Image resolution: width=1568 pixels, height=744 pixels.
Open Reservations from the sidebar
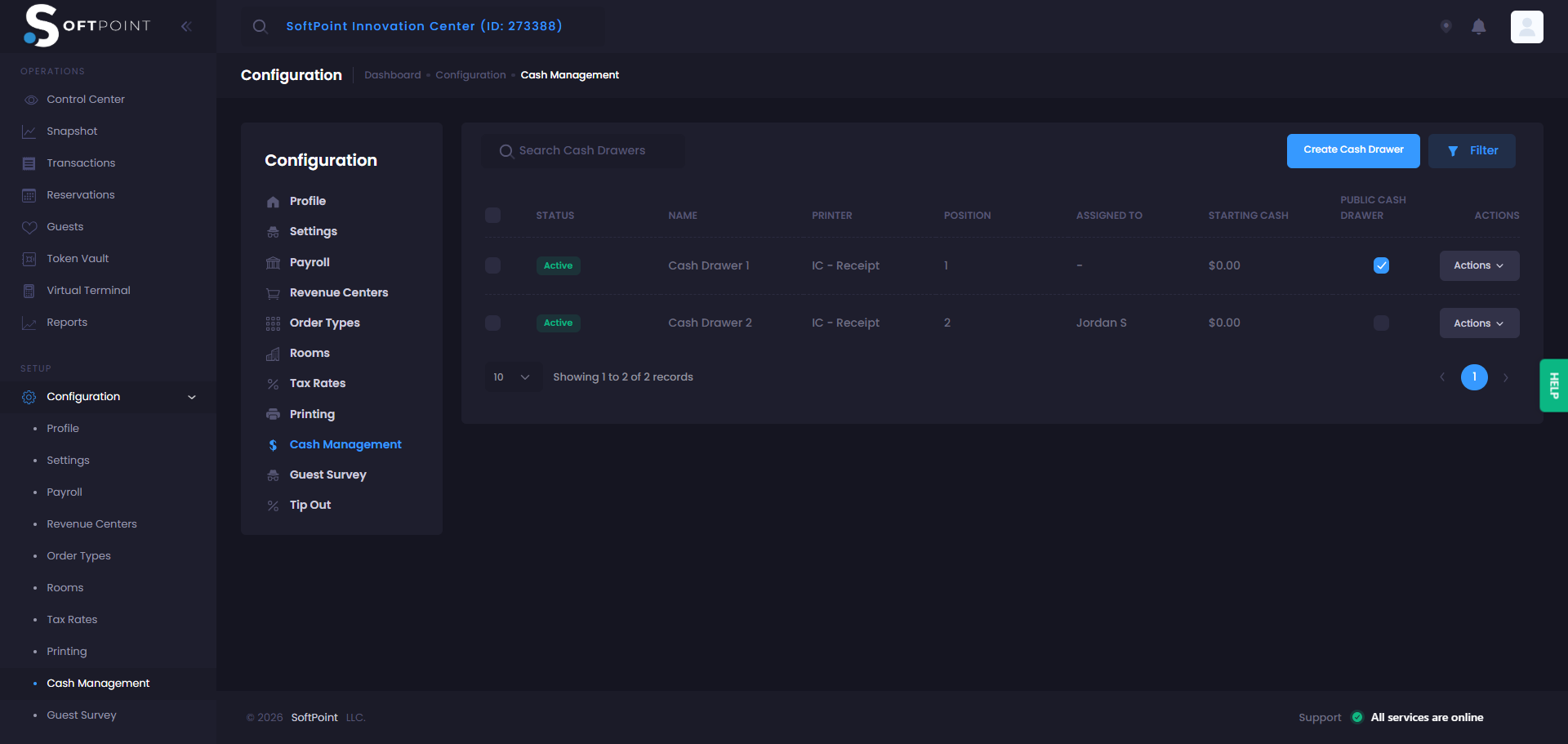tap(80, 194)
